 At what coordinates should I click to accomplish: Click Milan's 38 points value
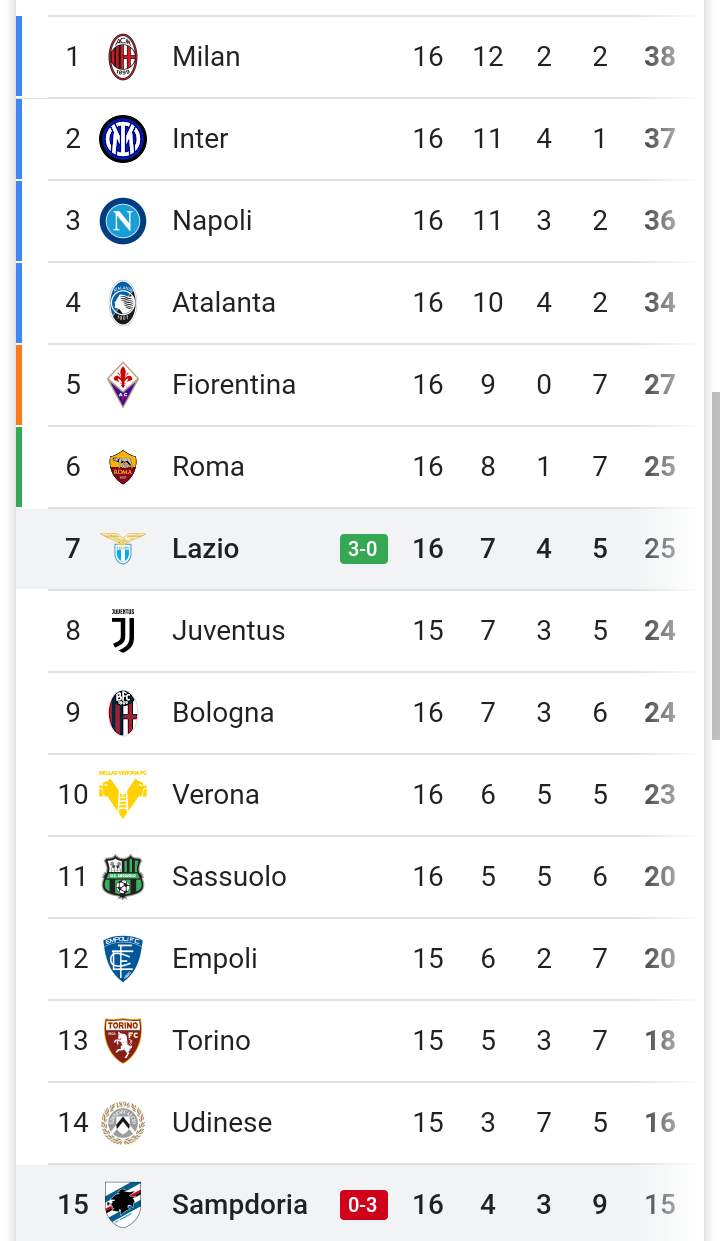tap(660, 57)
